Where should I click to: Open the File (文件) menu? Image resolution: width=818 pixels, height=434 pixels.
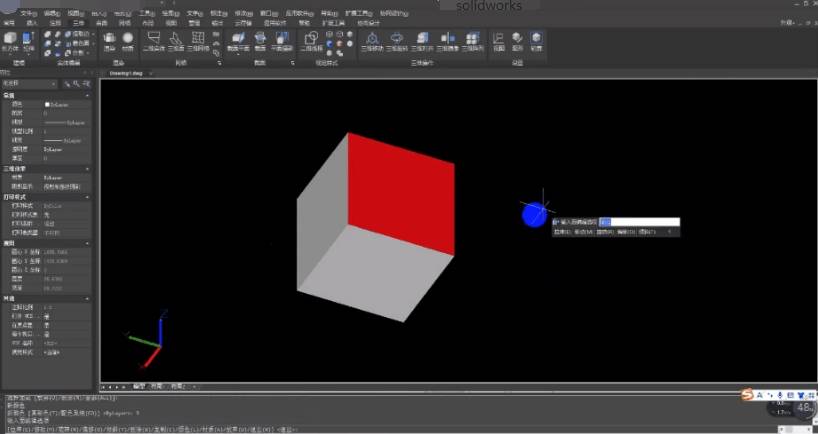point(27,14)
